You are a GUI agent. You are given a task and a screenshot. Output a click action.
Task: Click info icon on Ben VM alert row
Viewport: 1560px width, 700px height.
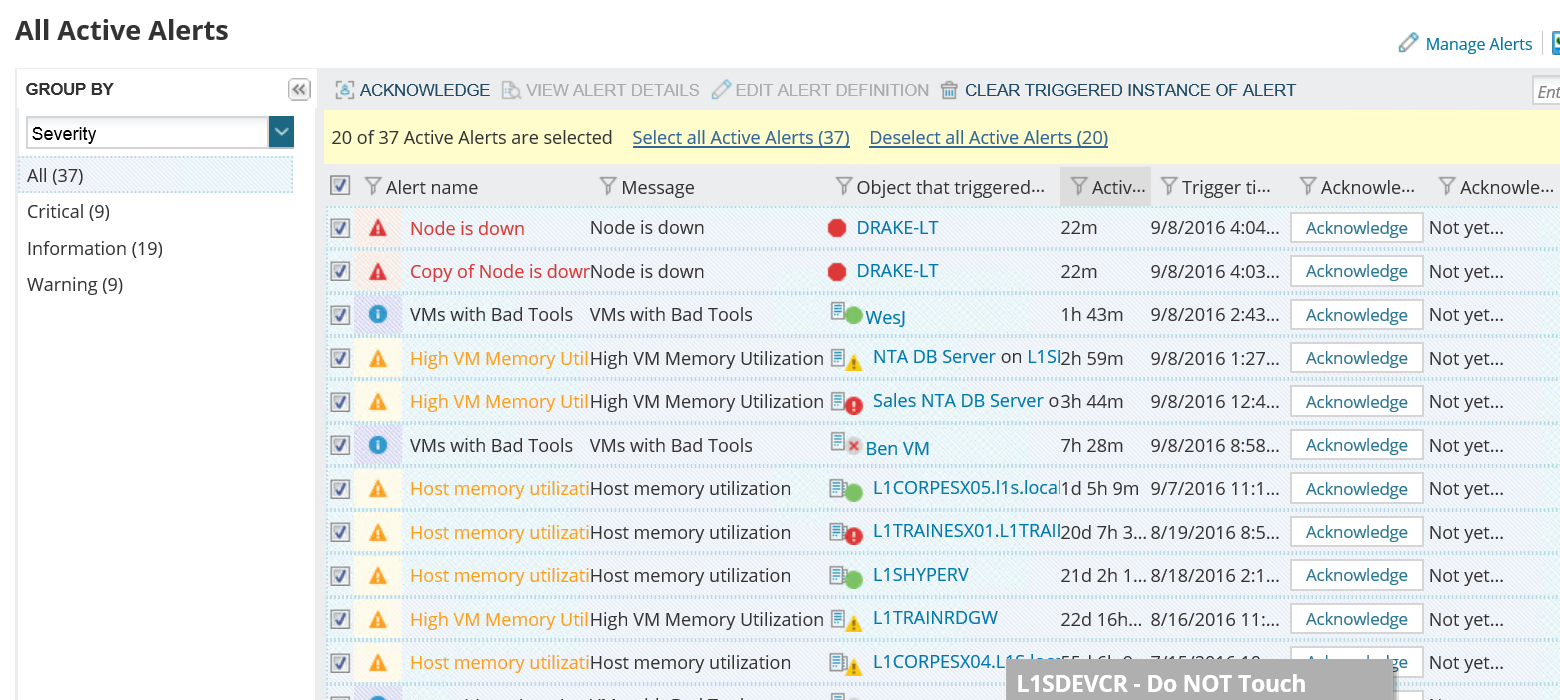coord(378,445)
